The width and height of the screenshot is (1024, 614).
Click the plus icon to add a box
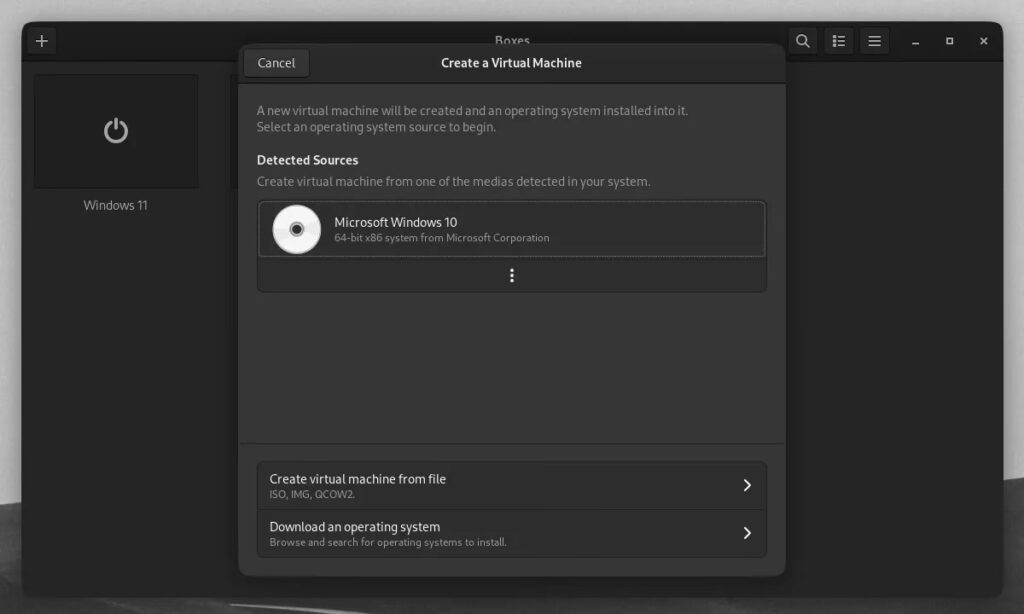pos(42,41)
